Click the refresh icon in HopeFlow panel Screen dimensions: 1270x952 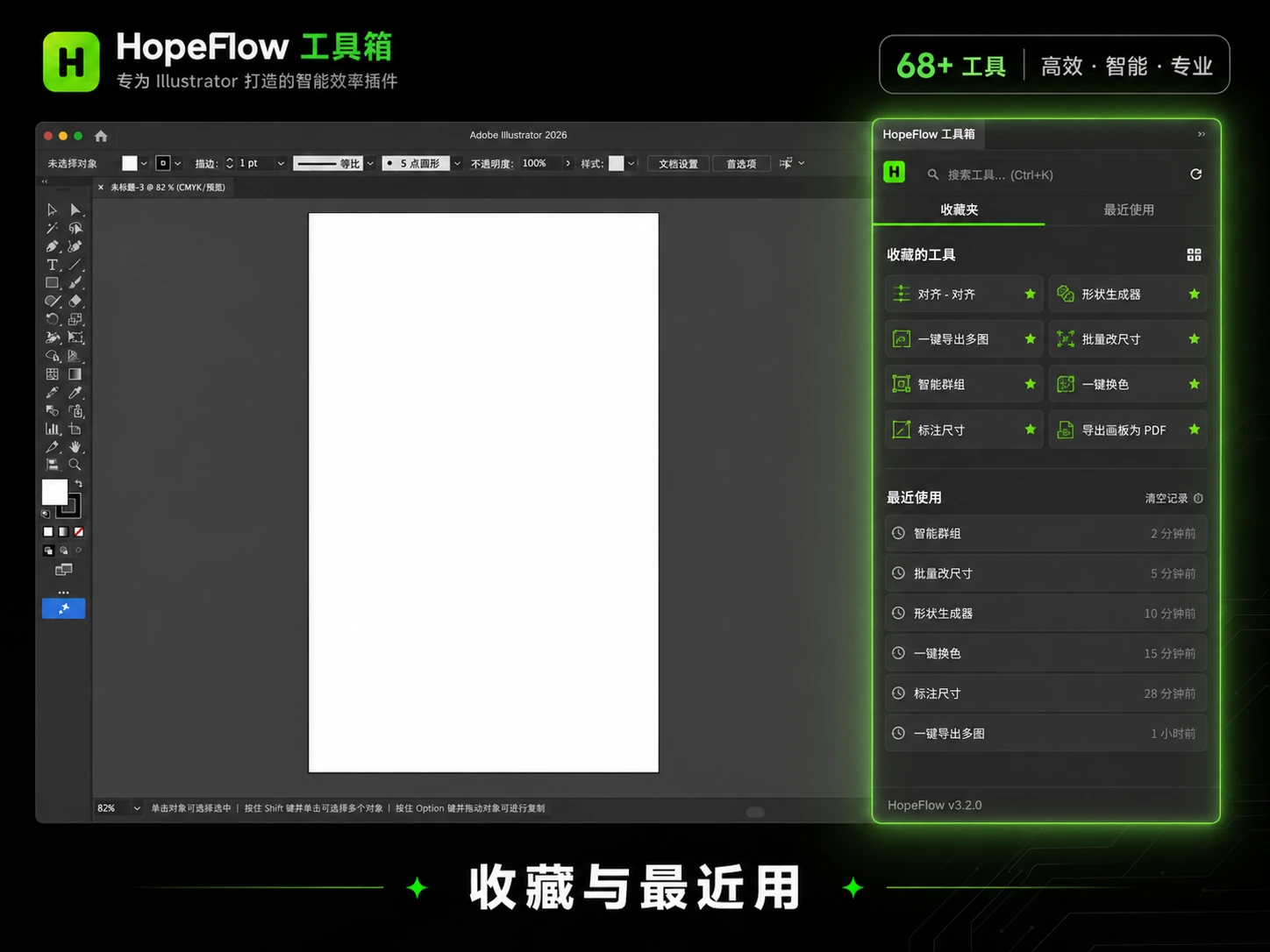1195,174
